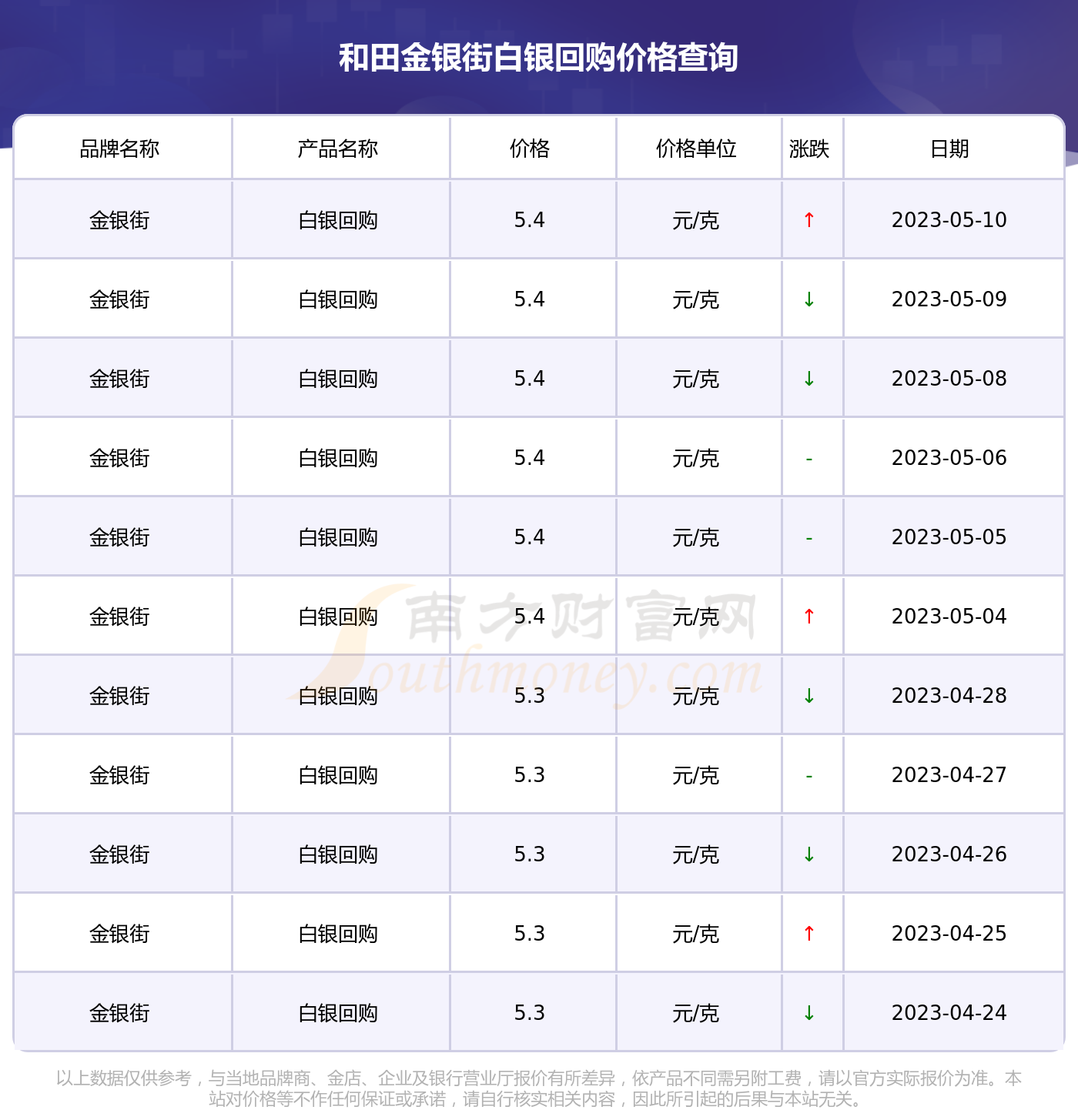Click the 涨跌 column header

809,149
